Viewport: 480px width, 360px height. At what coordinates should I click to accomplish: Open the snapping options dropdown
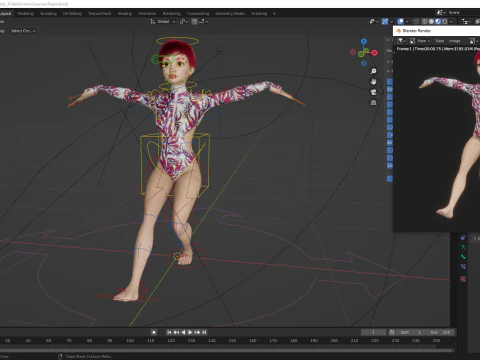(204, 21)
